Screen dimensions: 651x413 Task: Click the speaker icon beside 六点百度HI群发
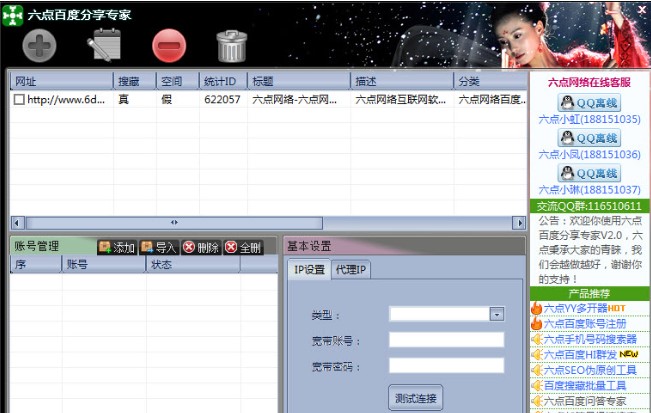(537, 355)
